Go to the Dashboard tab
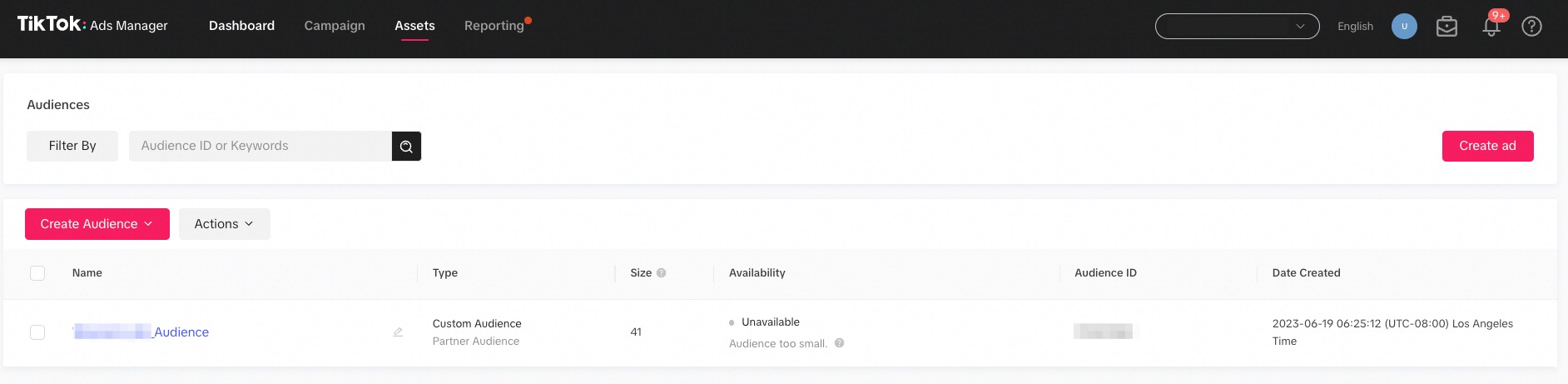This screenshot has width=1568, height=384. (x=241, y=26)
